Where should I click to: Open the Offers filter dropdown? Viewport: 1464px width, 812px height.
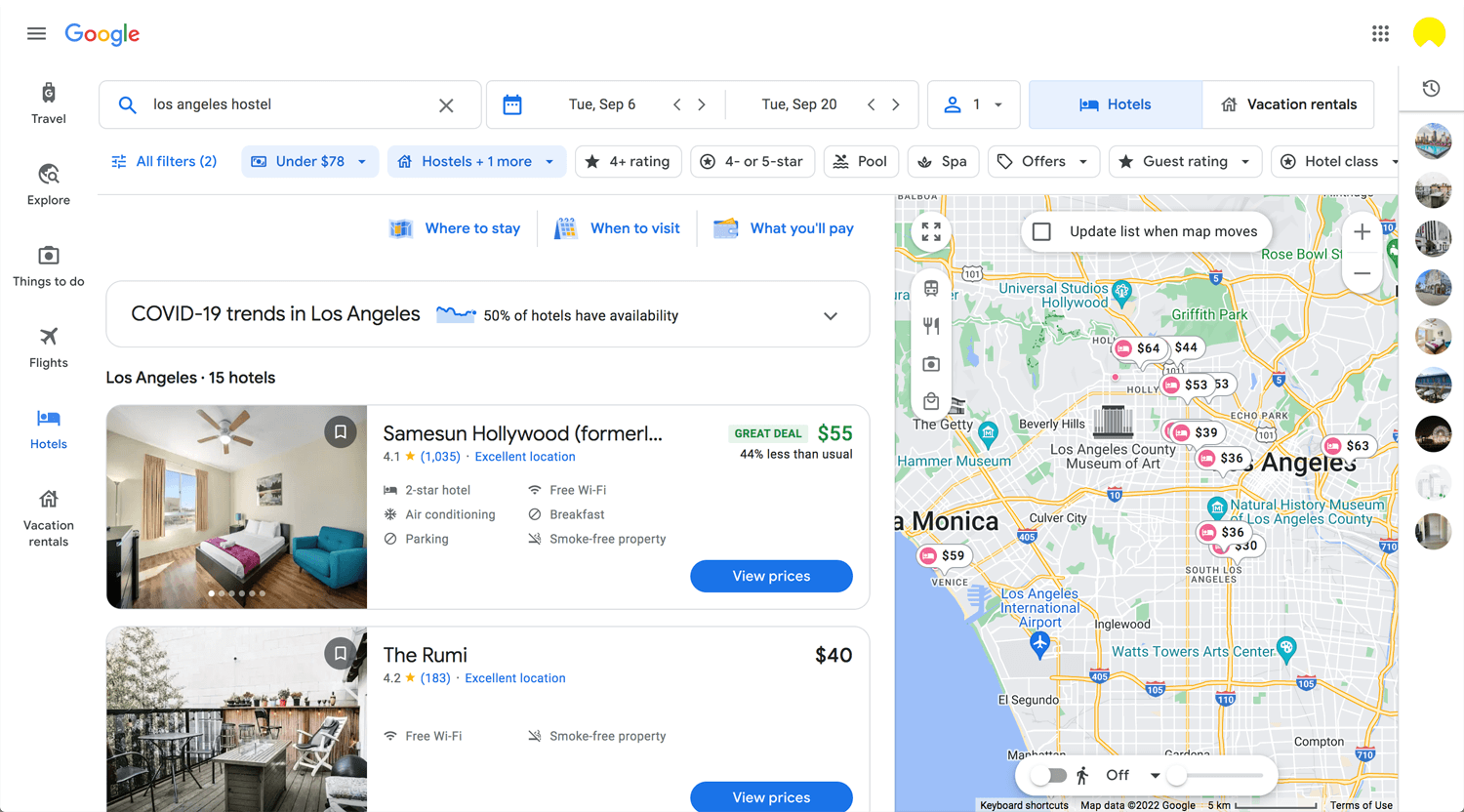coord(1043,162)
